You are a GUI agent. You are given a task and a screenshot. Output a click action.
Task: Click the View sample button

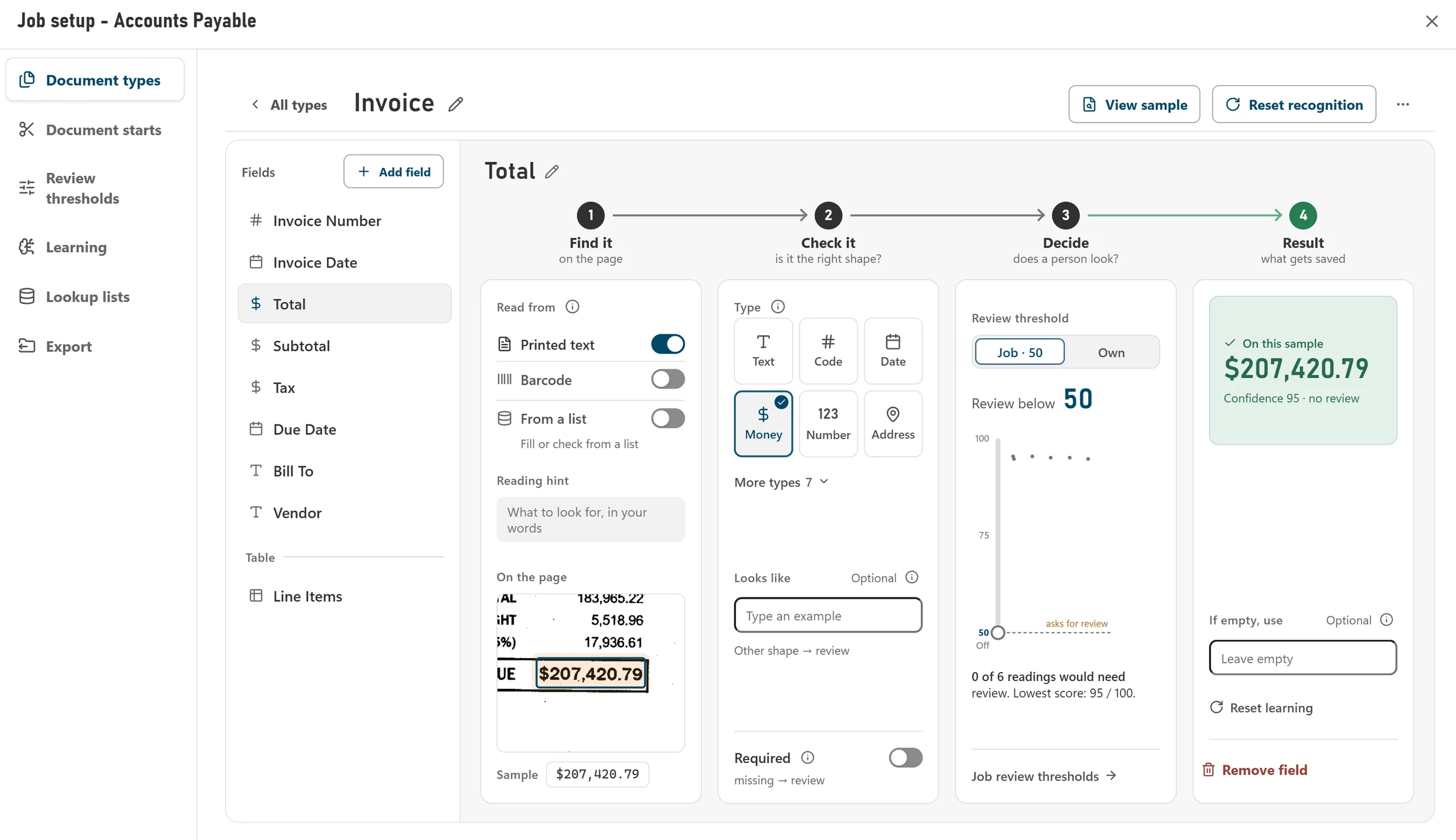point(1134,104)
